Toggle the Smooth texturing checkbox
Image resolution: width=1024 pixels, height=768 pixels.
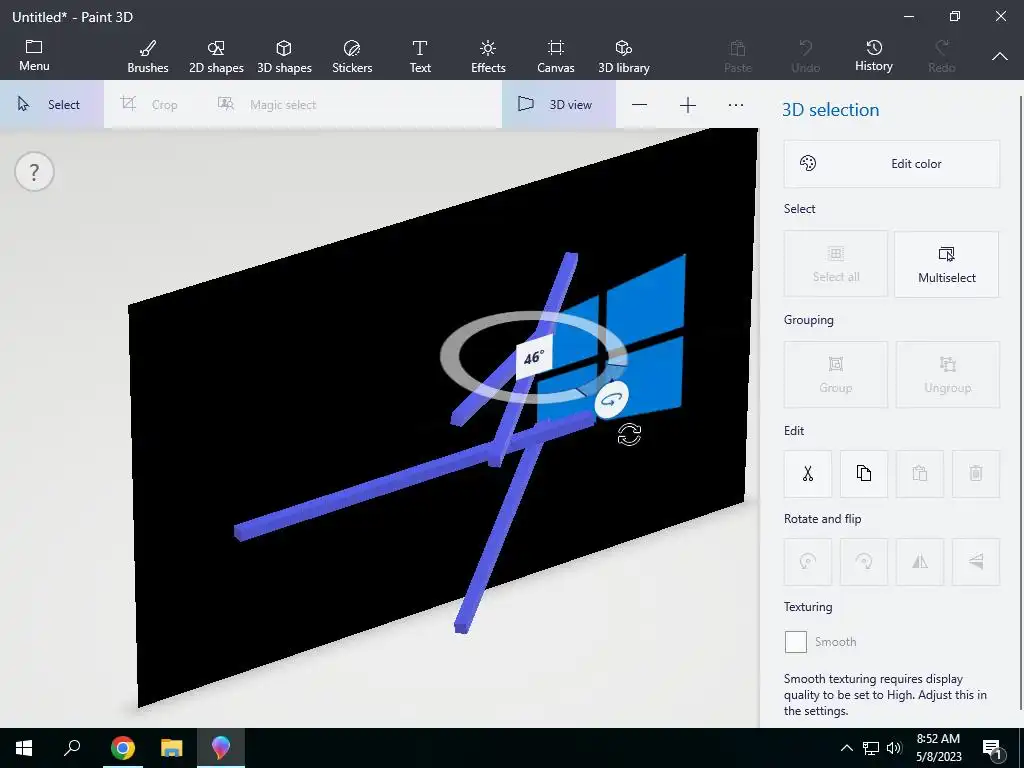point(795,642)
